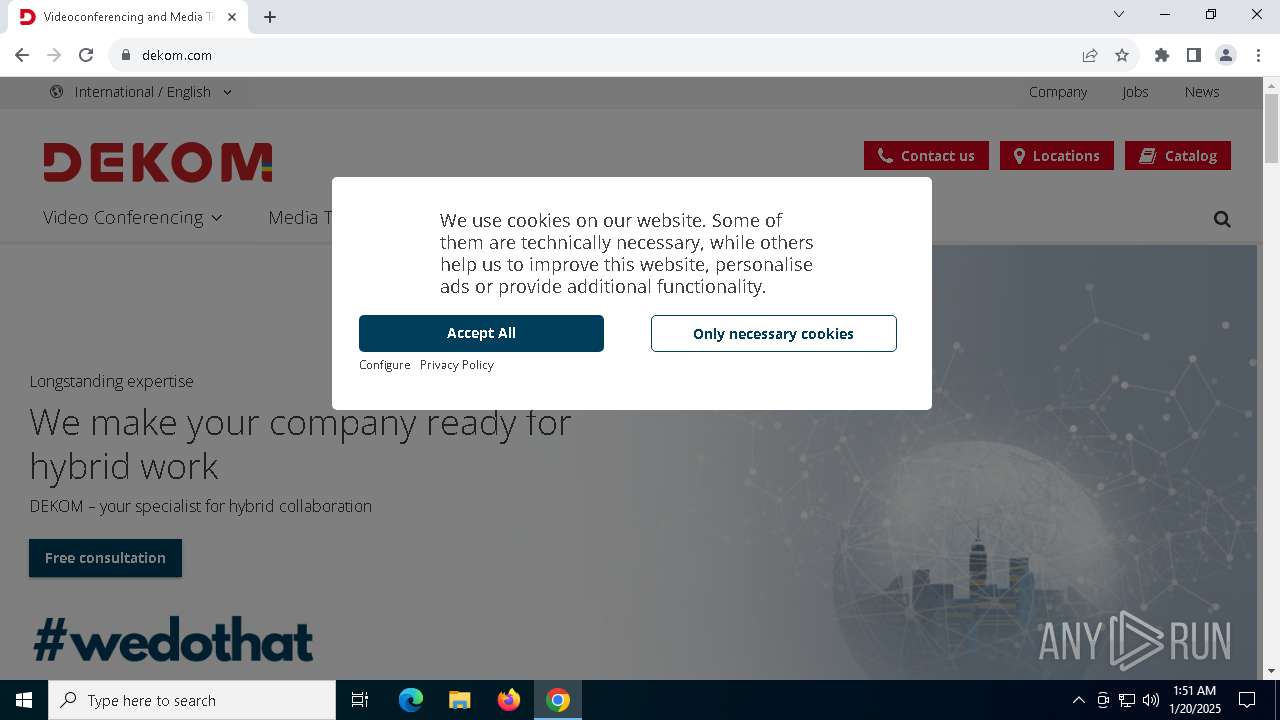
Task: Show hidden system tray icons
Action: pyautogui.click(x=1078, y=700)
